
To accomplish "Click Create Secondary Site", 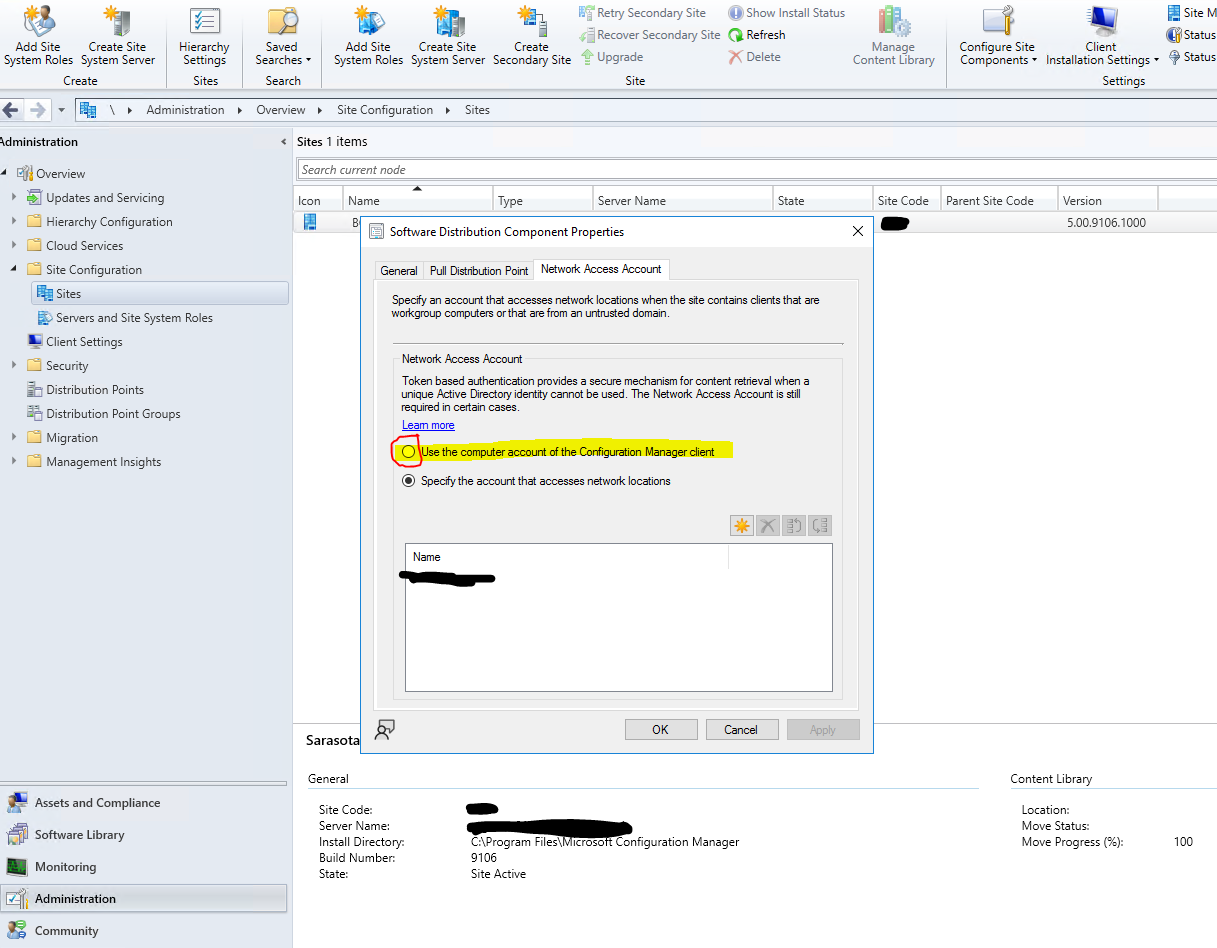I will coord(532,35).
